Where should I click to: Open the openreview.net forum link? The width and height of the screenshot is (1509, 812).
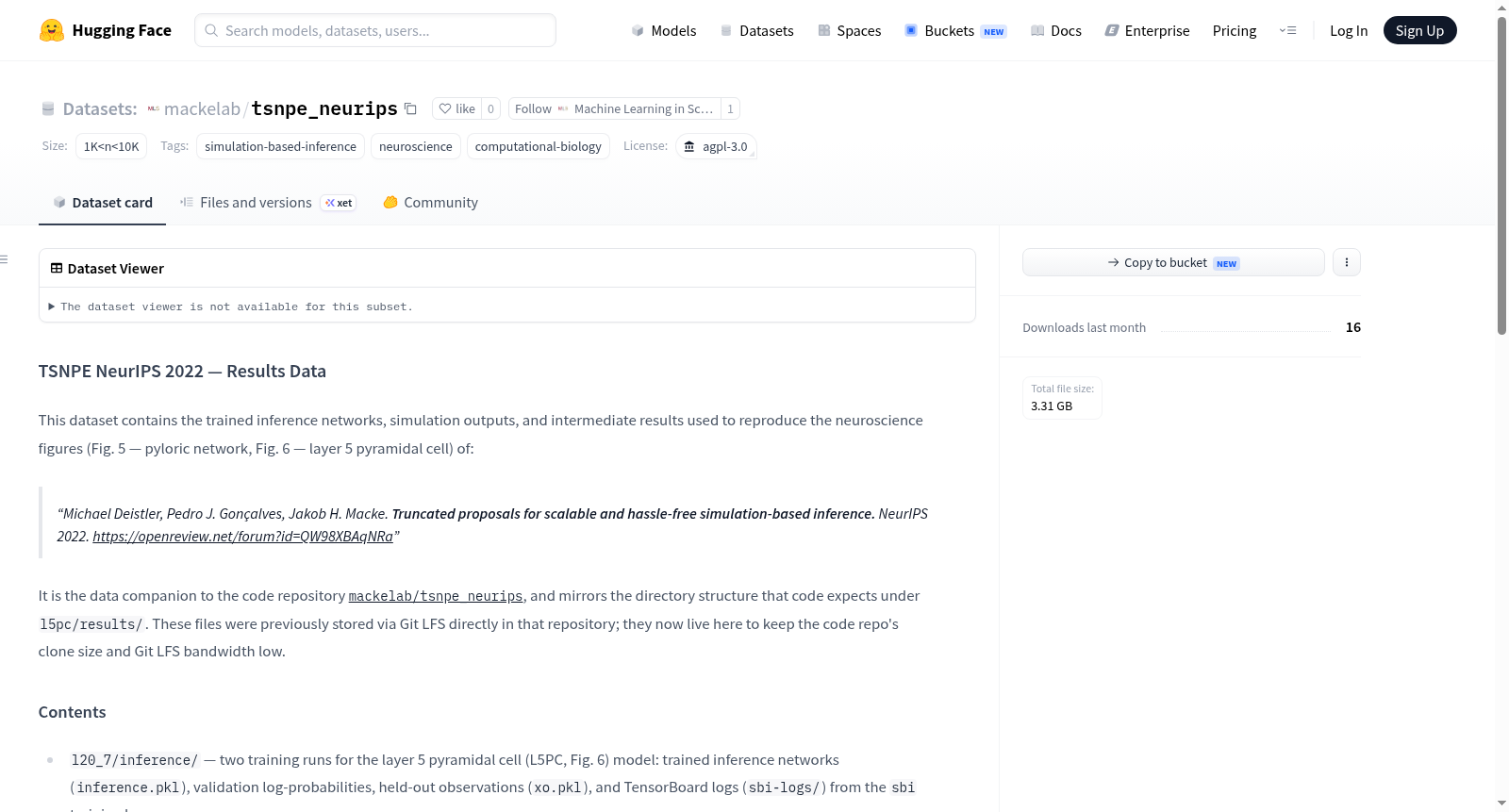[242, 537]
